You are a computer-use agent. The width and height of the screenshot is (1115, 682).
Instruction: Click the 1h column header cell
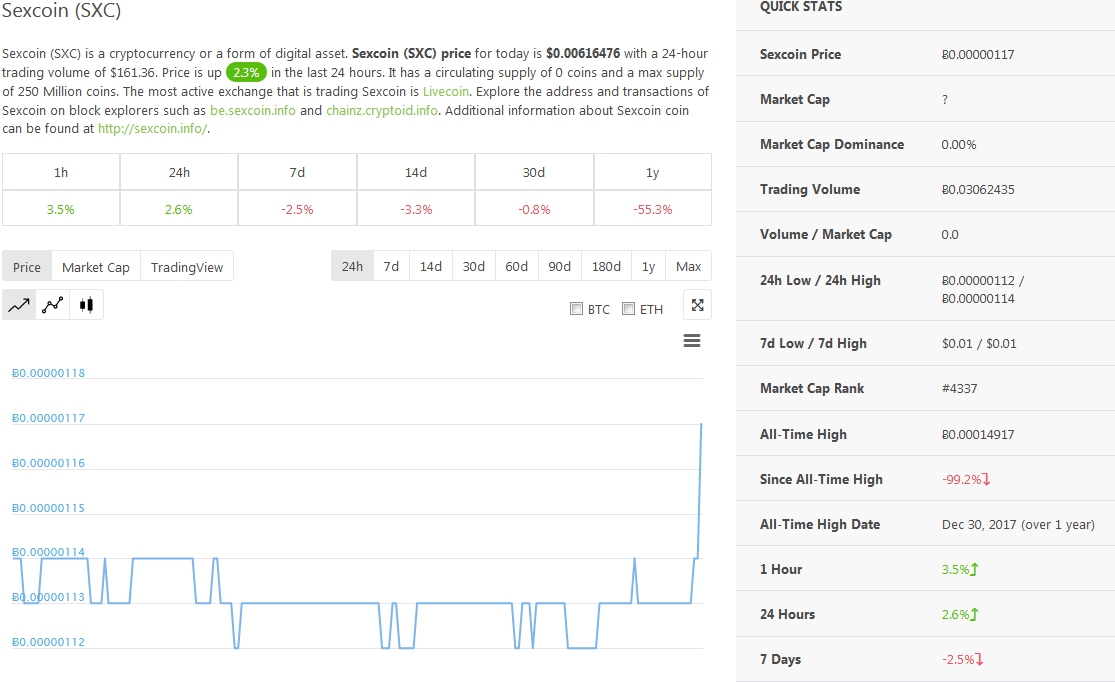pos(61,172)
